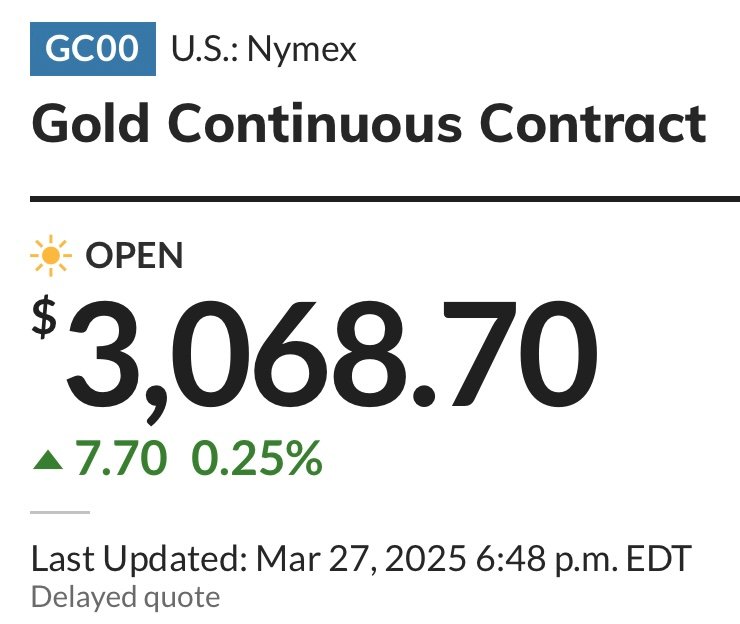Click the word Gold in title

91,123
